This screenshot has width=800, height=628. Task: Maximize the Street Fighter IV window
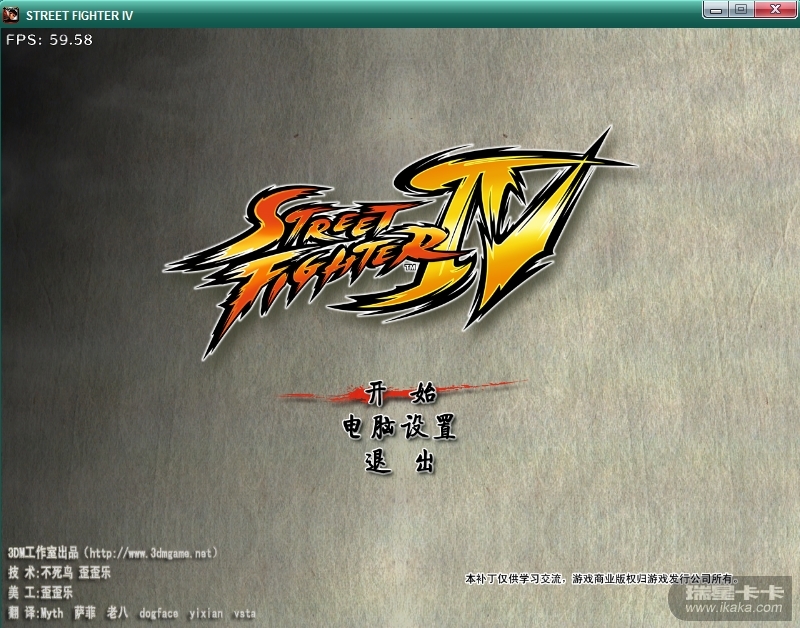pyautogui.click(x=742, y=10)
